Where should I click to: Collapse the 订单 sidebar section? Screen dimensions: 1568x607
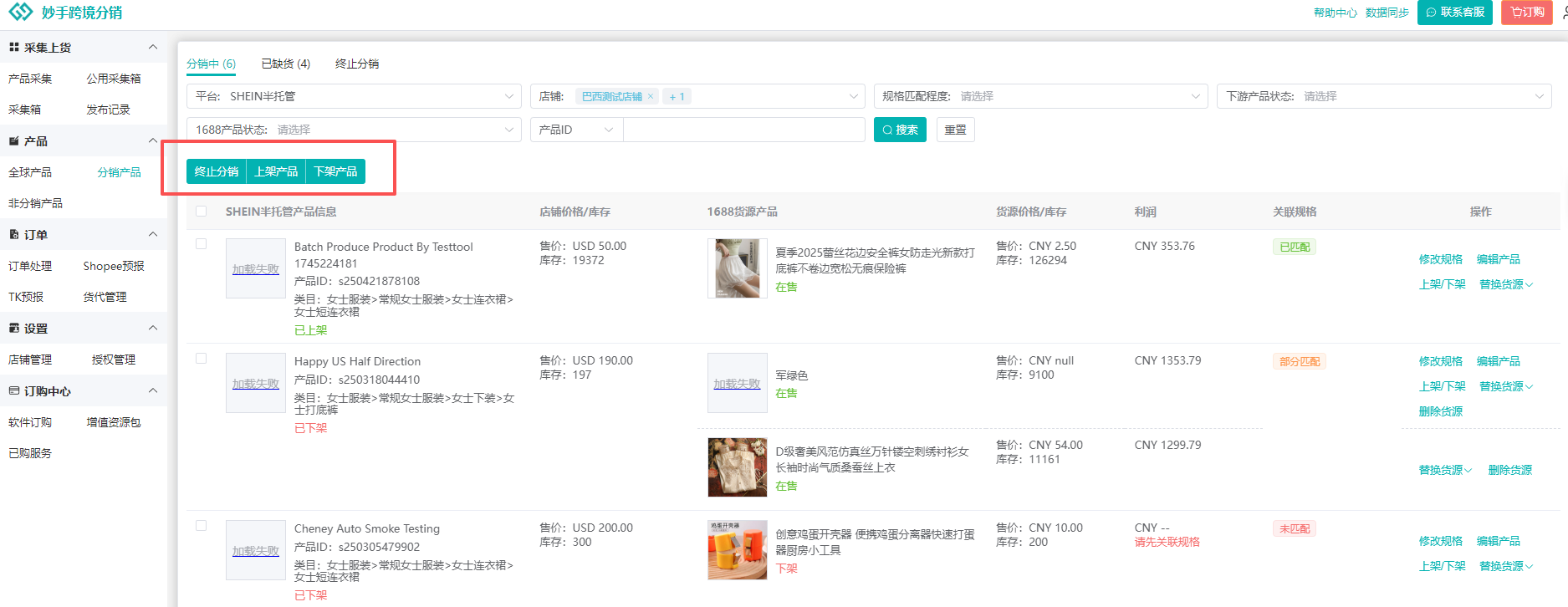[153, 235]
